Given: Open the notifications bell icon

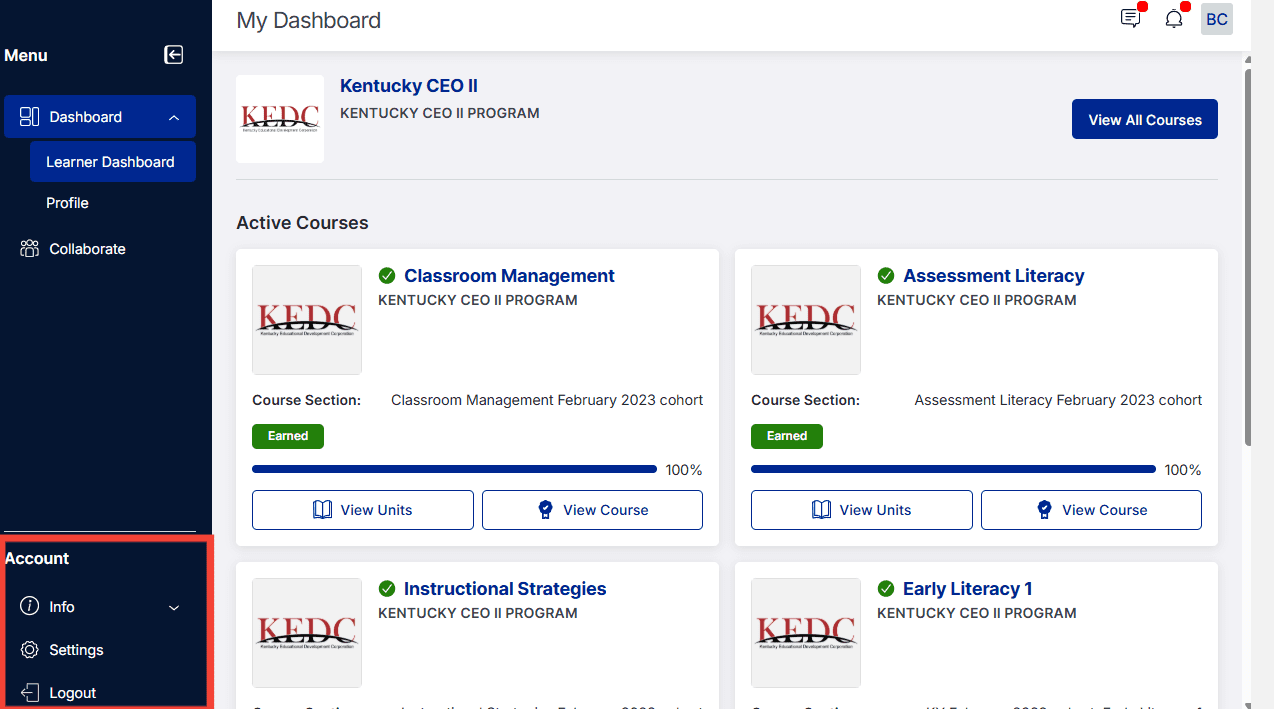Looking at the screenshot, I should pos(1174,19).
